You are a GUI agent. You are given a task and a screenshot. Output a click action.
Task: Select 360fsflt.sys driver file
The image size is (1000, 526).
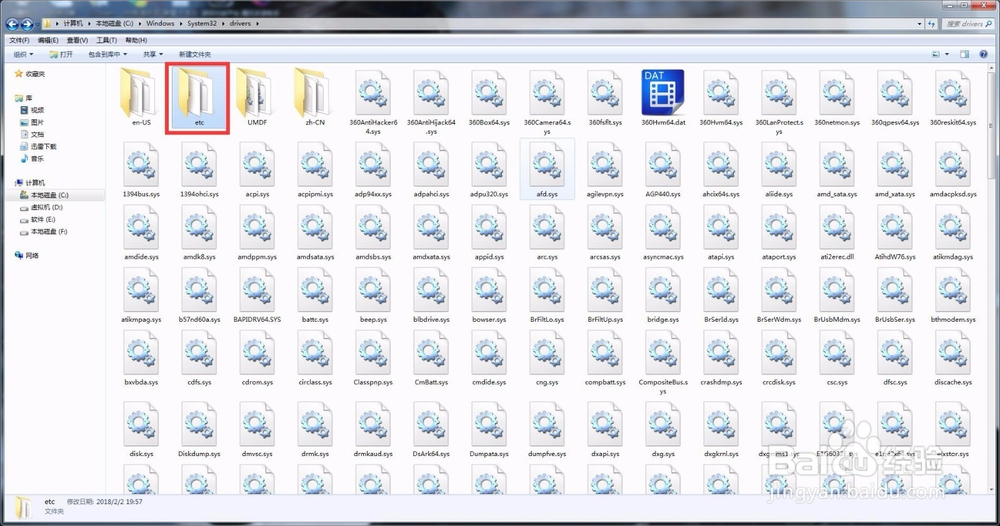pos(605,97)
